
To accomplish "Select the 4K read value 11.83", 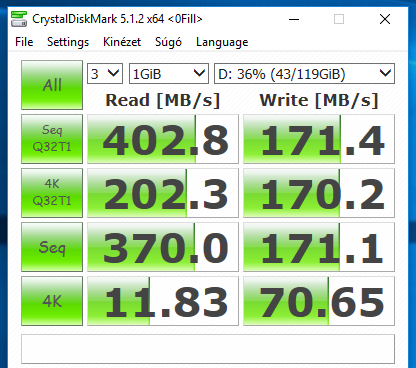I will pos(163,301).
